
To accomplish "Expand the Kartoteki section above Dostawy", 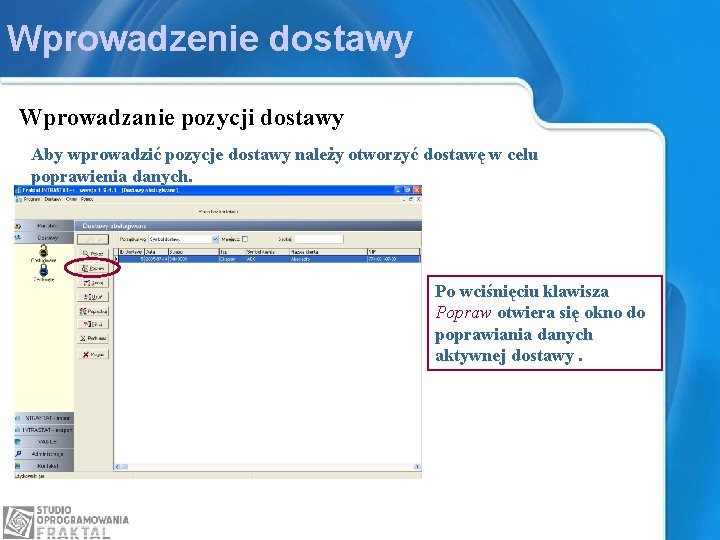I will (x=44, y=226).
